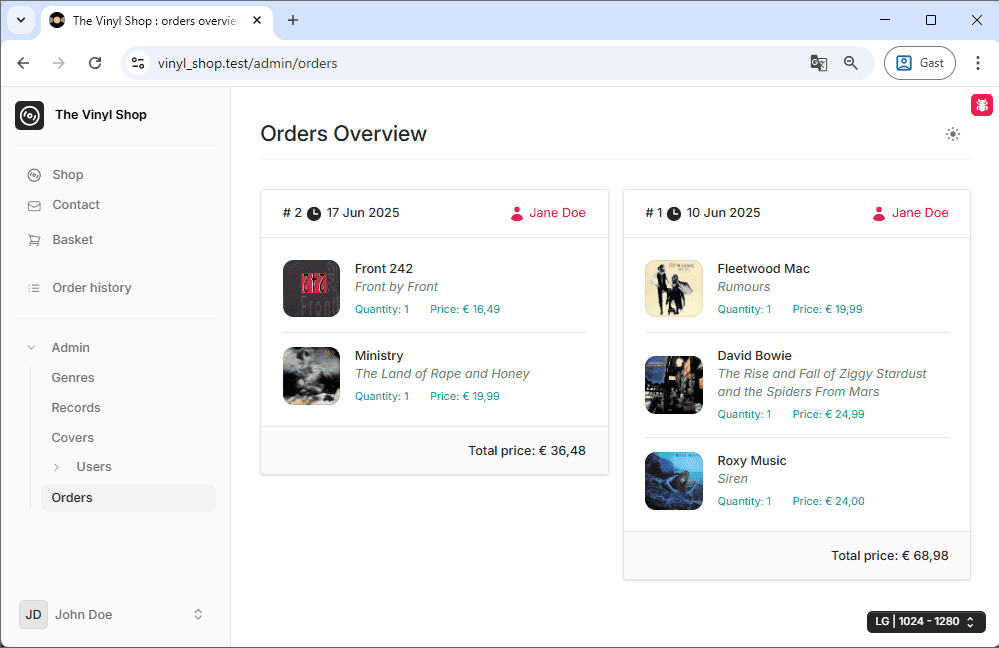
Task: Click the JD avatar badge
Action: click(33, 615)
